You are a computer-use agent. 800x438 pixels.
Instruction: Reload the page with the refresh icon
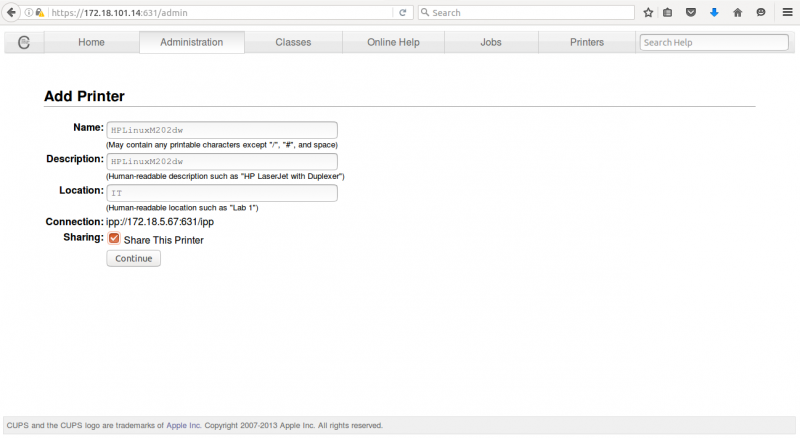[403, 13]
